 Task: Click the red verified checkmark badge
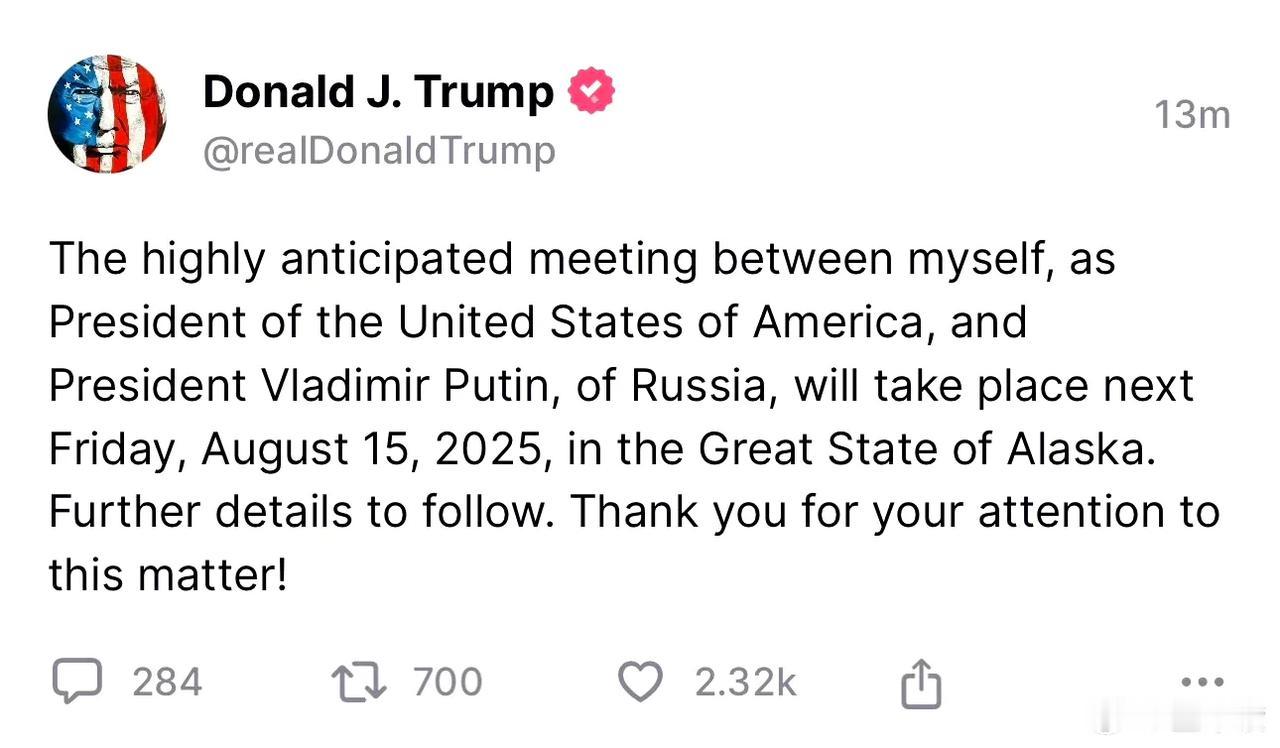[x=591, y=92]
